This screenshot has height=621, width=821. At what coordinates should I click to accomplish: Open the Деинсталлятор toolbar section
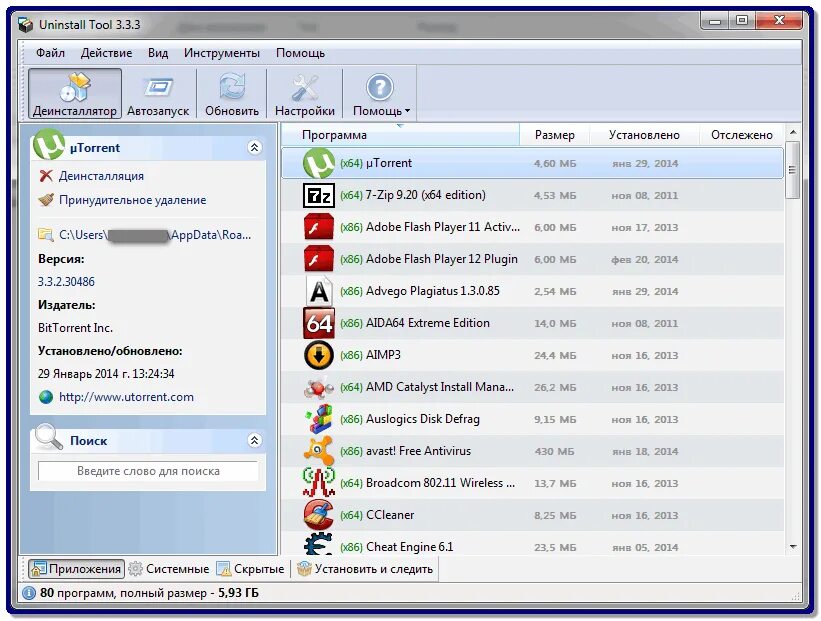tap(75, 93)
